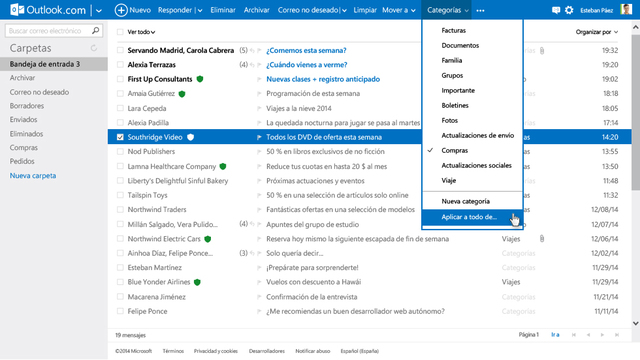Viewport: 640px width, 360px height.
Task: Open the ¿Comemos esta semana? message
Action: point(306,50)
